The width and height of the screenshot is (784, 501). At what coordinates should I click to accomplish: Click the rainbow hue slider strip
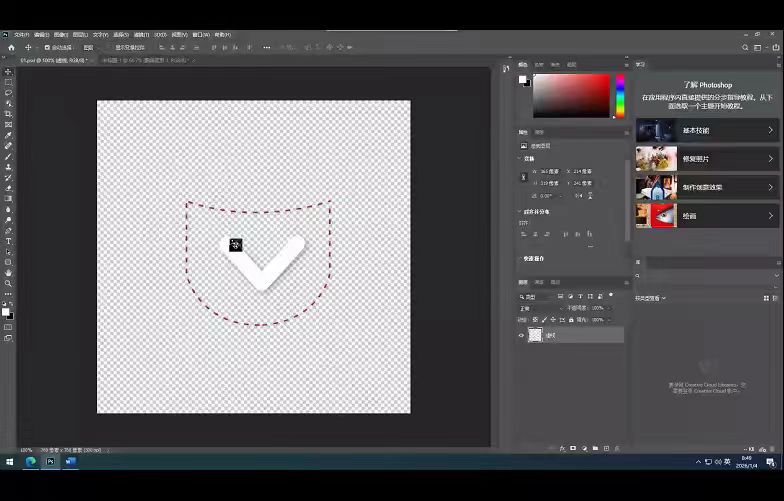point(620,97)
